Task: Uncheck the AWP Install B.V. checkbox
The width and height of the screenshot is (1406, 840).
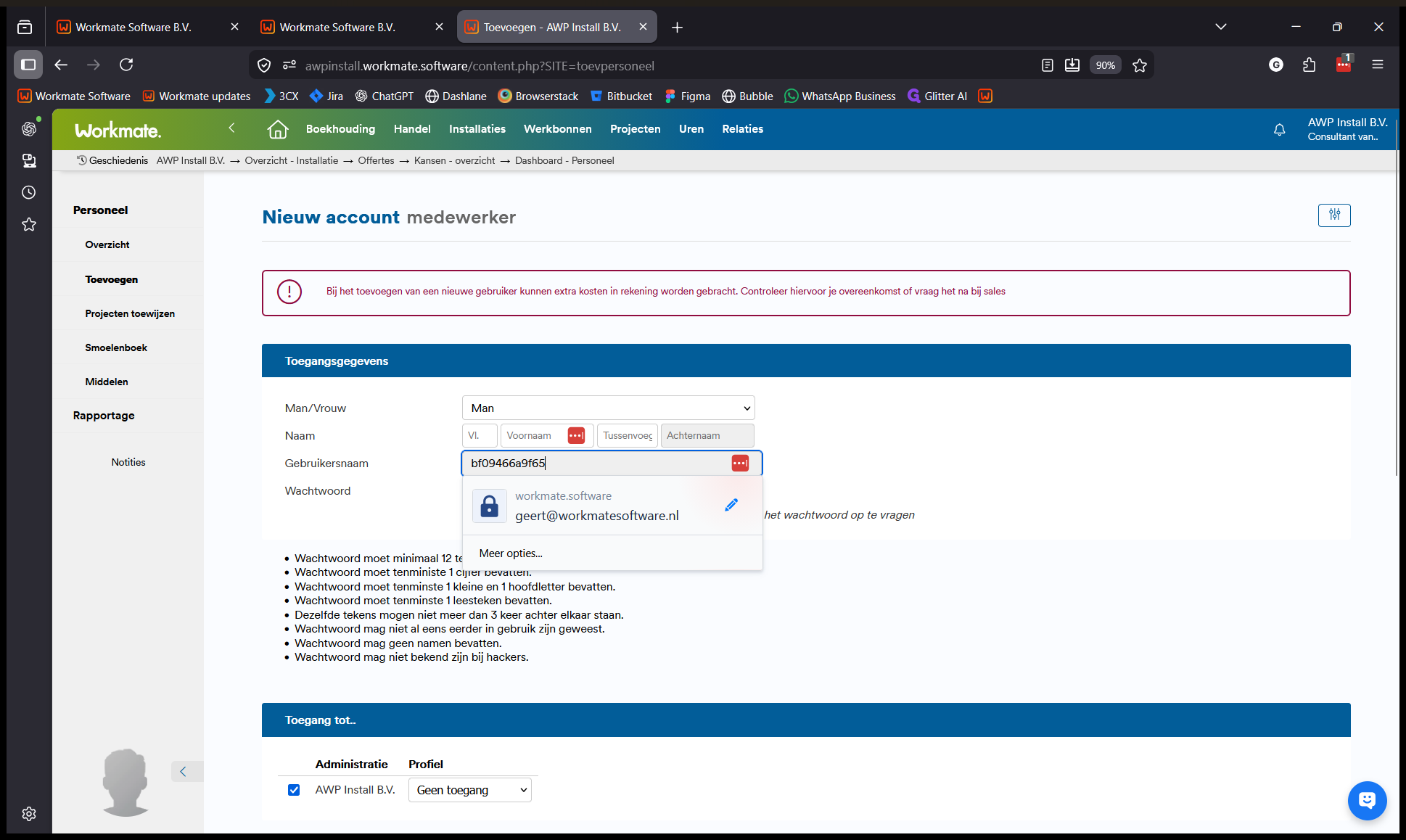Action: (294, 790)
